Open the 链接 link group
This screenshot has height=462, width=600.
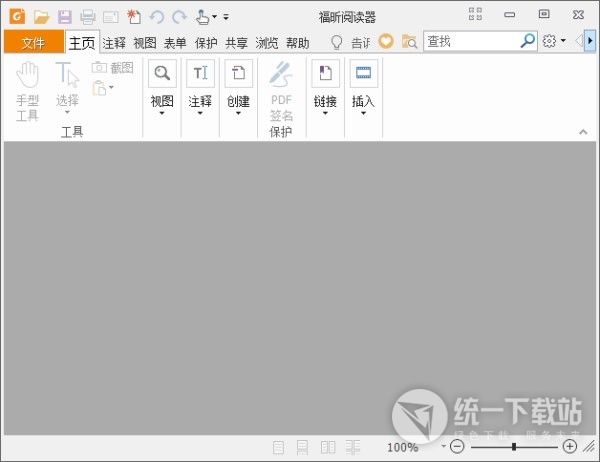[x=325, y=88]
